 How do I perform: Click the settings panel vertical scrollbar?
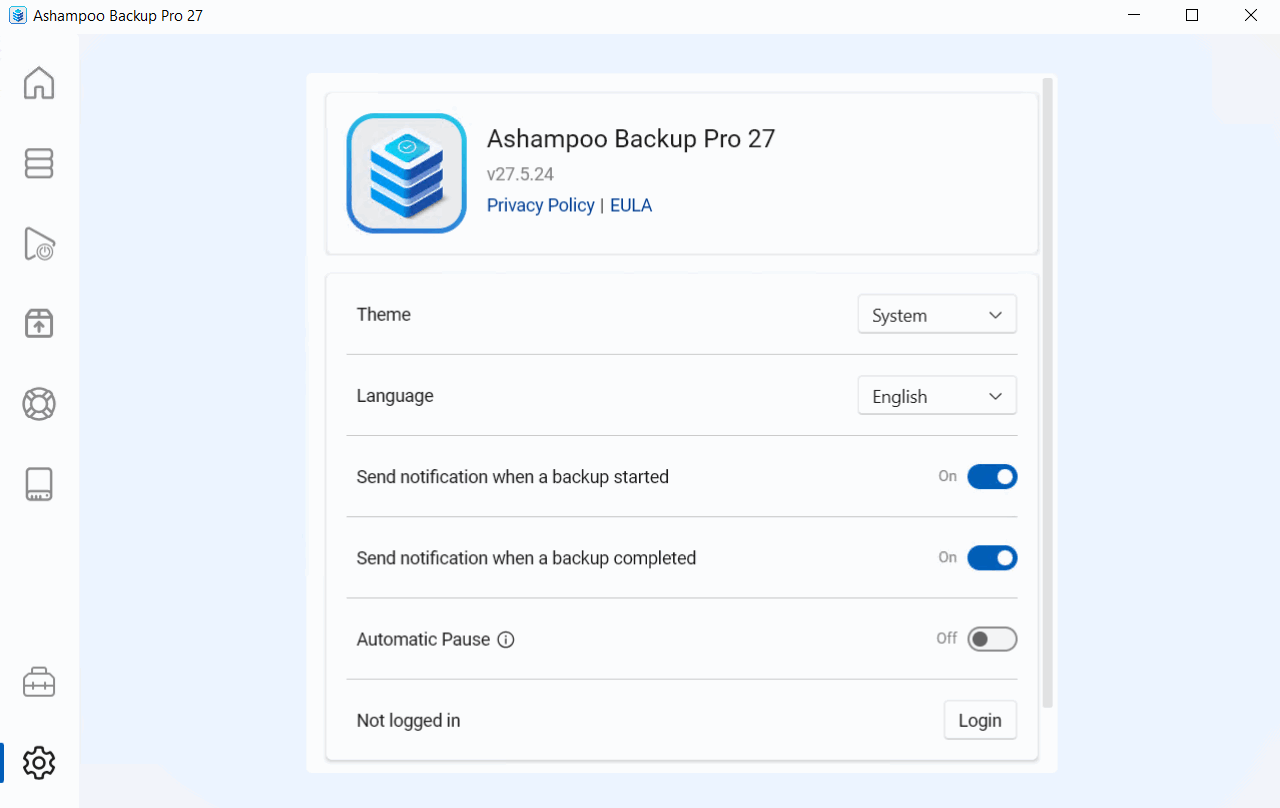pos(1047,393)
